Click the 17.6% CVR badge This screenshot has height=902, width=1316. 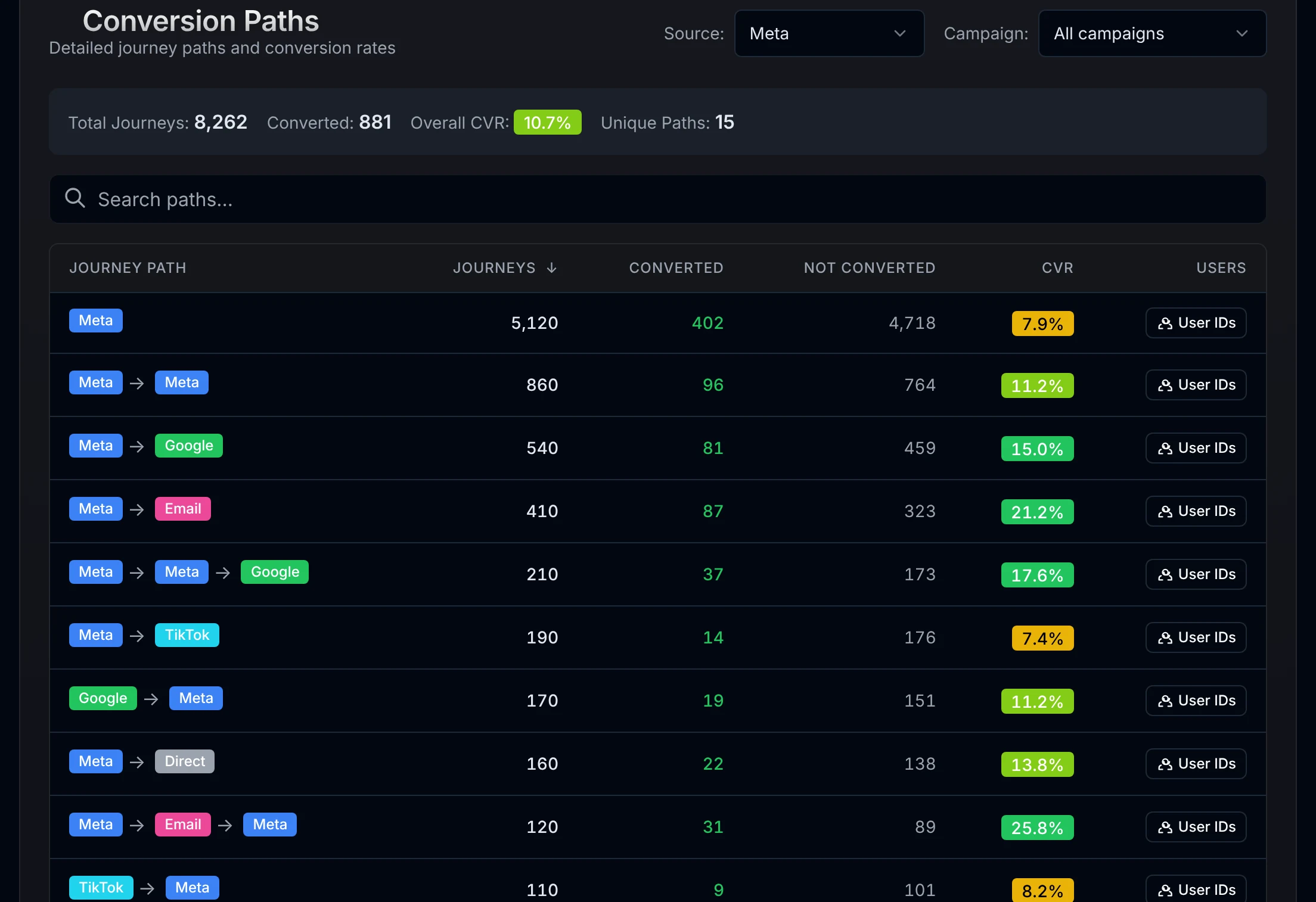(x=1038, y=575)
